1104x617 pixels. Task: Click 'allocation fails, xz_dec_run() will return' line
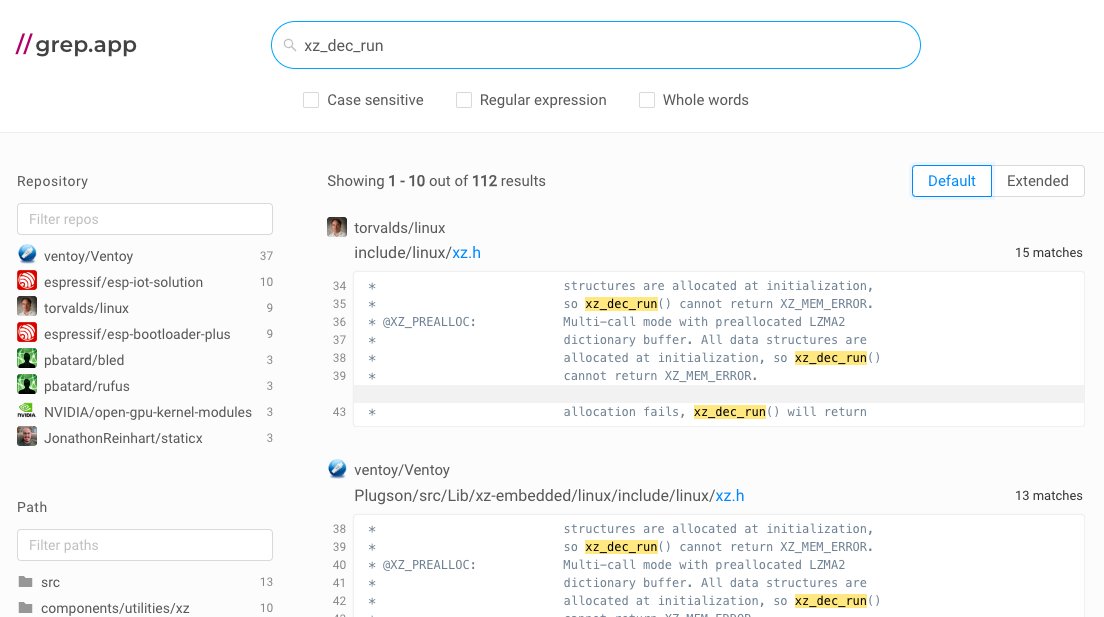click(x=715, y=412)
